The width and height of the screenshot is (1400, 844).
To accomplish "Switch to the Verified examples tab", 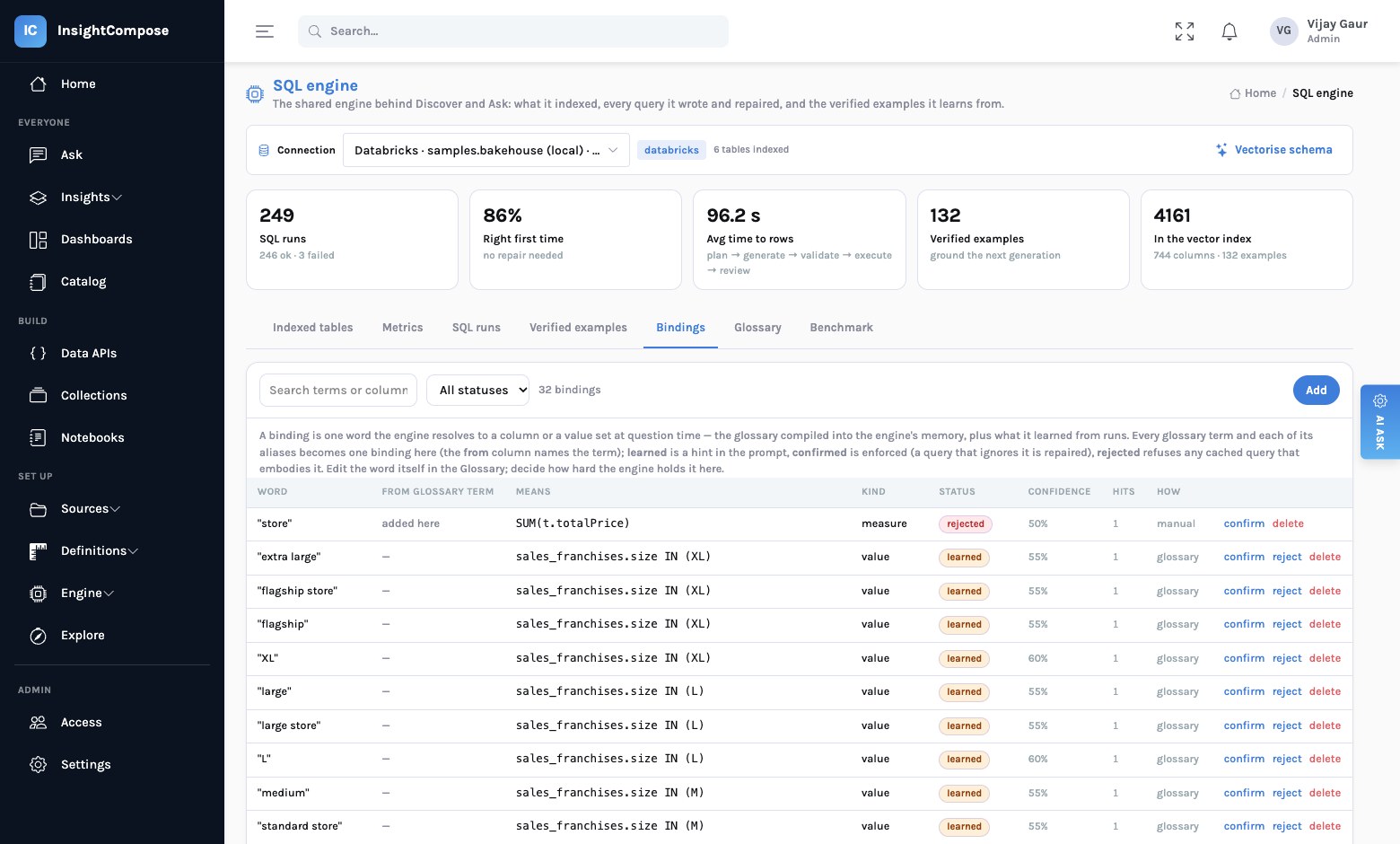I will pyautogui.click(x=578, y=328).
